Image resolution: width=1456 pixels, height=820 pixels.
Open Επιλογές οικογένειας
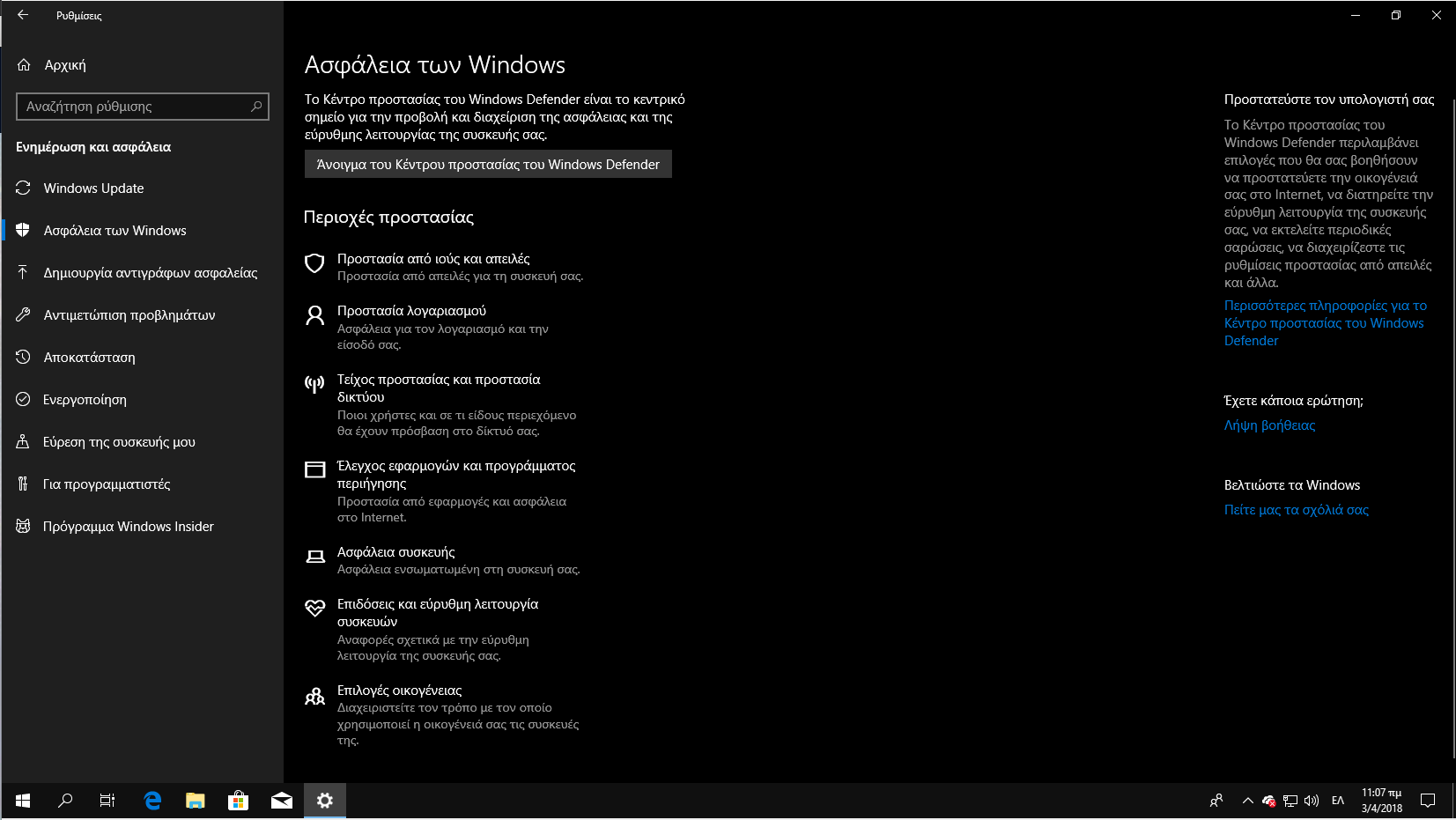coord(444,714)
